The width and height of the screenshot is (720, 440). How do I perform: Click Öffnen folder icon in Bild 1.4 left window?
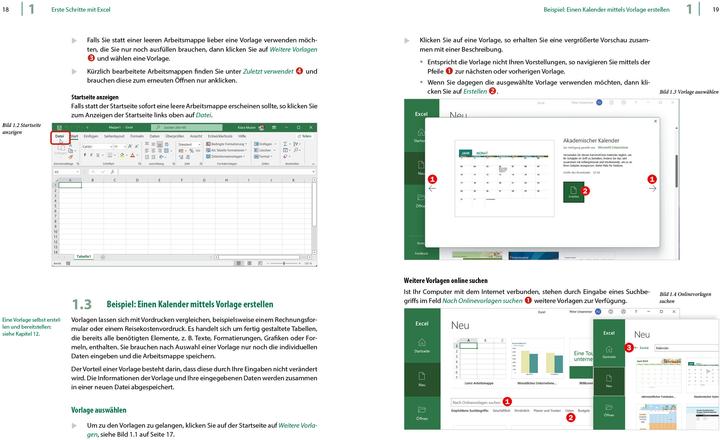tap(422, 412)
